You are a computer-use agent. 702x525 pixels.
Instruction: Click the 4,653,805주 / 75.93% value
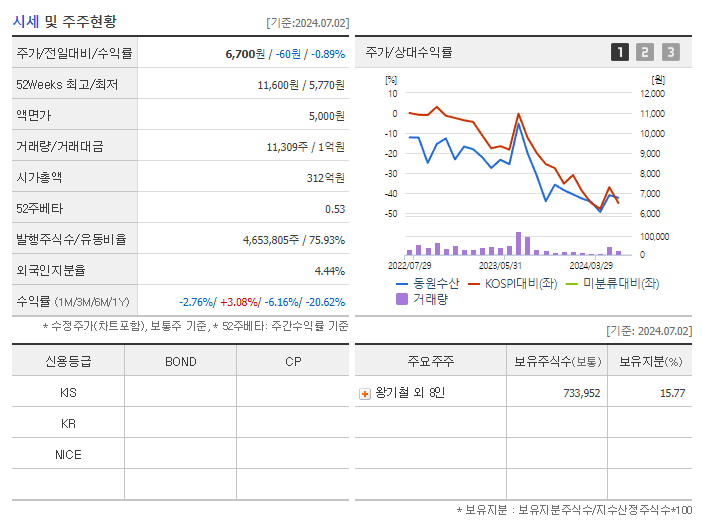tap(294, 240)
